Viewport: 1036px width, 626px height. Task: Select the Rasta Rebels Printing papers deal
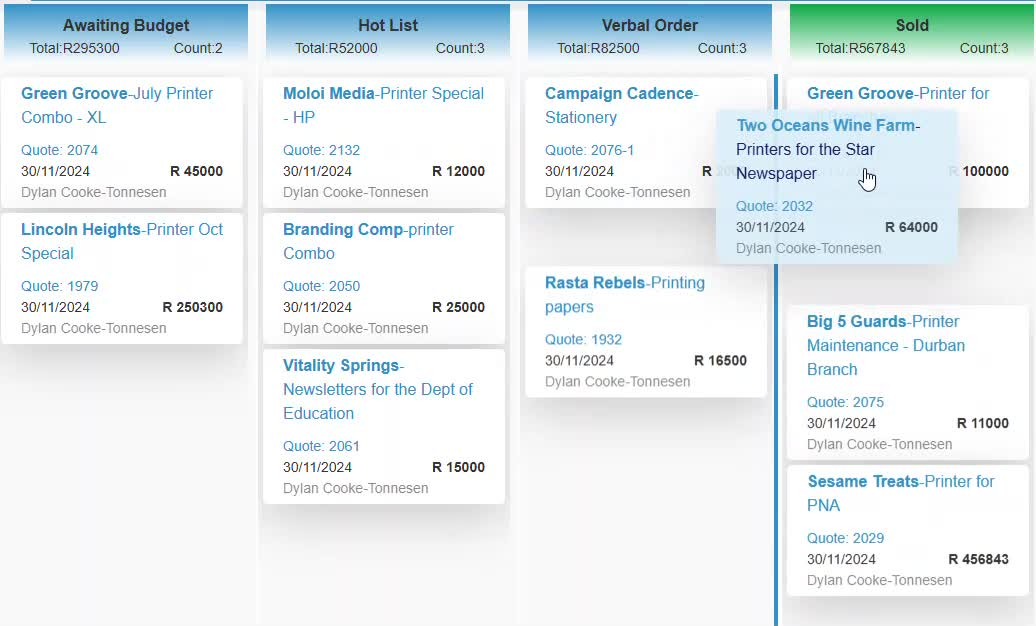(624, 294)
